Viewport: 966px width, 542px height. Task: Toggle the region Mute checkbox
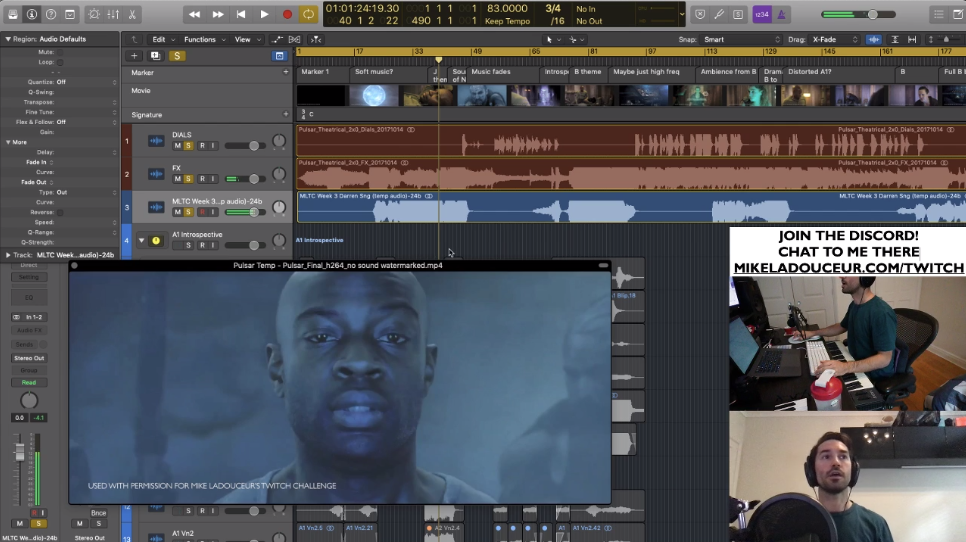60,52
